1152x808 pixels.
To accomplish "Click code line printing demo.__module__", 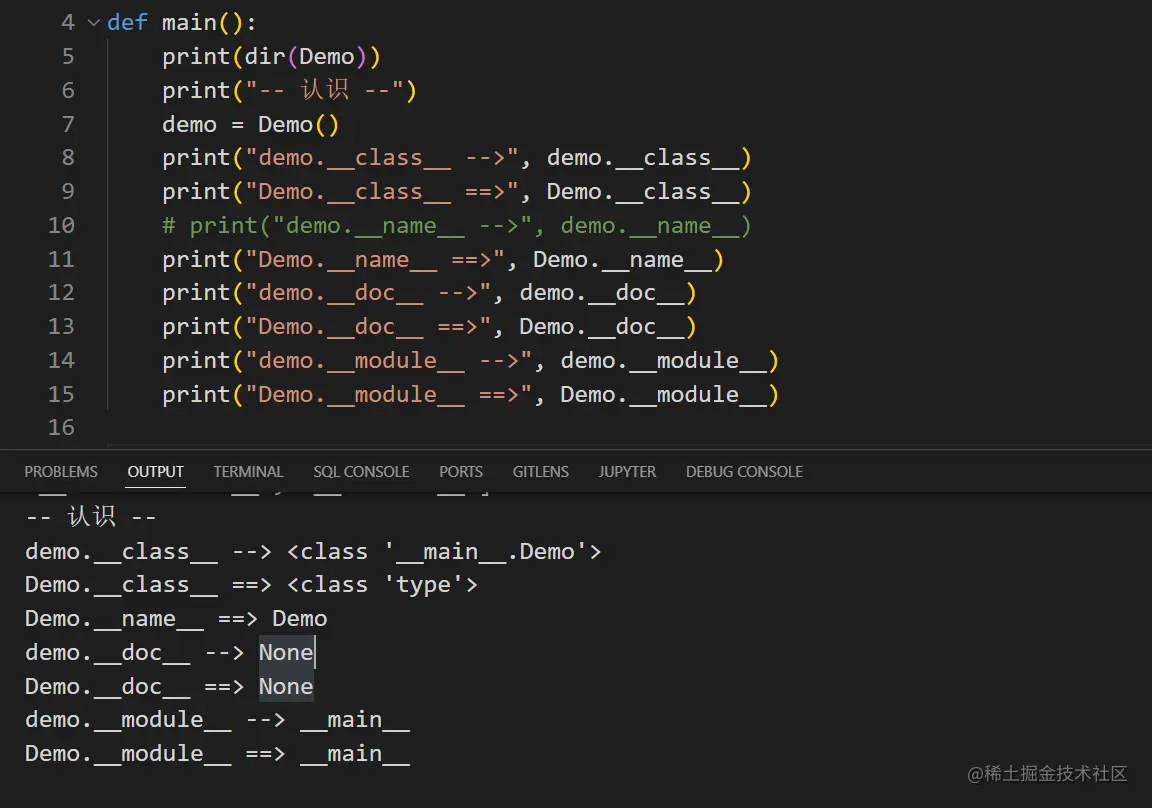I will [470, 361].
